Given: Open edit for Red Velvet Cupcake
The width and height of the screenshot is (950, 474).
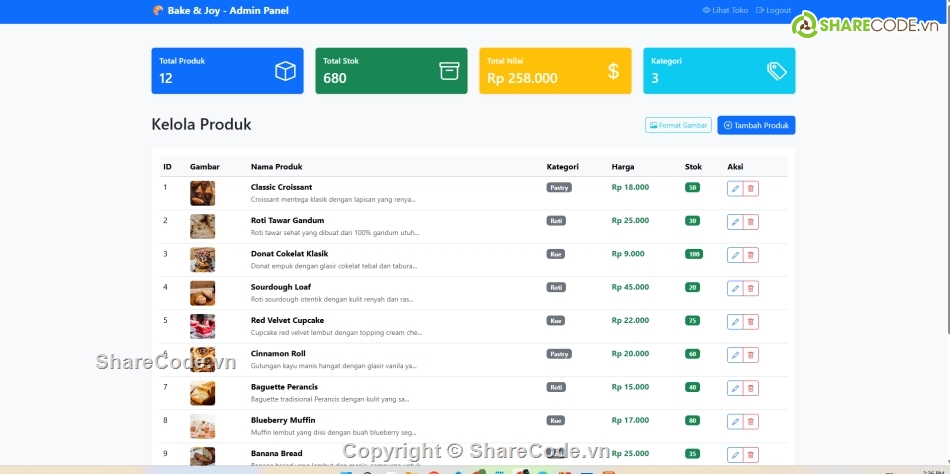Looking at the screenshot, I should tap(735, 322).
